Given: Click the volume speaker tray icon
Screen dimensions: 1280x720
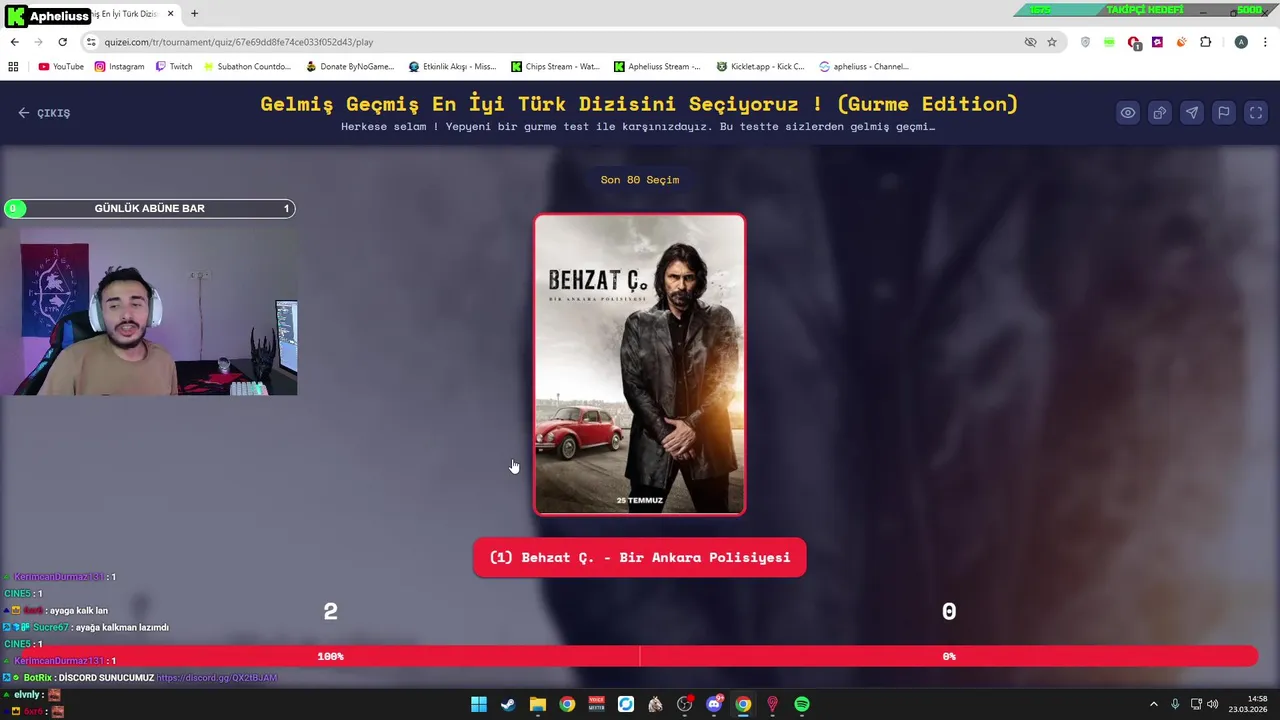Looking at the screenshot, I should pyautogui.click(x=1212, y=704).
